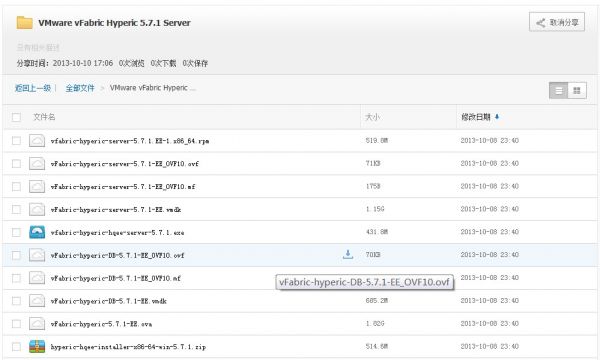Click the archive icon of hyperic-hqee-installer zip
This screenshot has height=360, width=600.
37,347
